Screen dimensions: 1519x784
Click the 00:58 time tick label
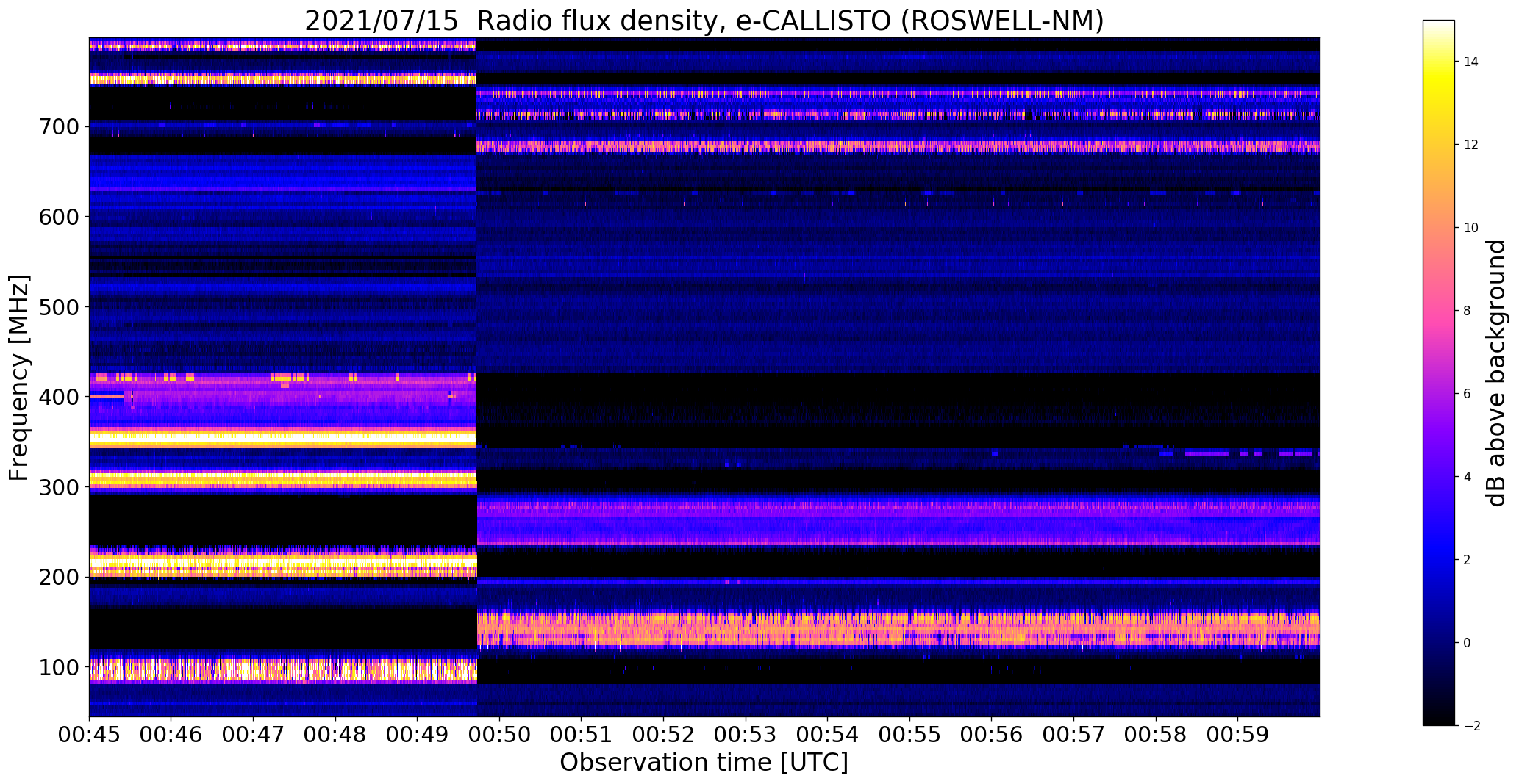(x=1156, y=734)
